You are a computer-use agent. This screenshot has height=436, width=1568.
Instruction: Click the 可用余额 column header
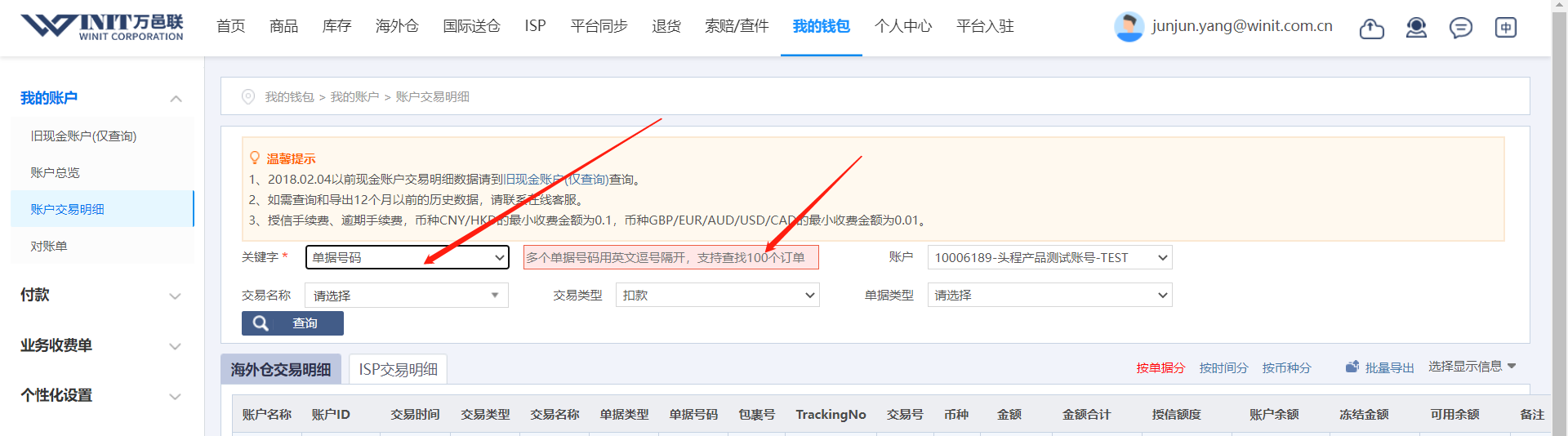(x=1454, y=414)
